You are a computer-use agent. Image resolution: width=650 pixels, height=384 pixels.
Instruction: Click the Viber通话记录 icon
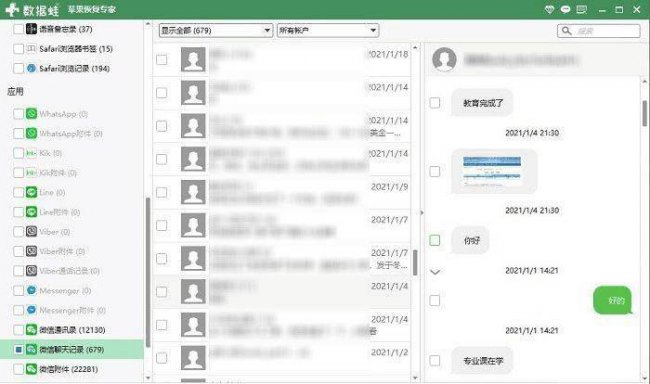(32, 271)
